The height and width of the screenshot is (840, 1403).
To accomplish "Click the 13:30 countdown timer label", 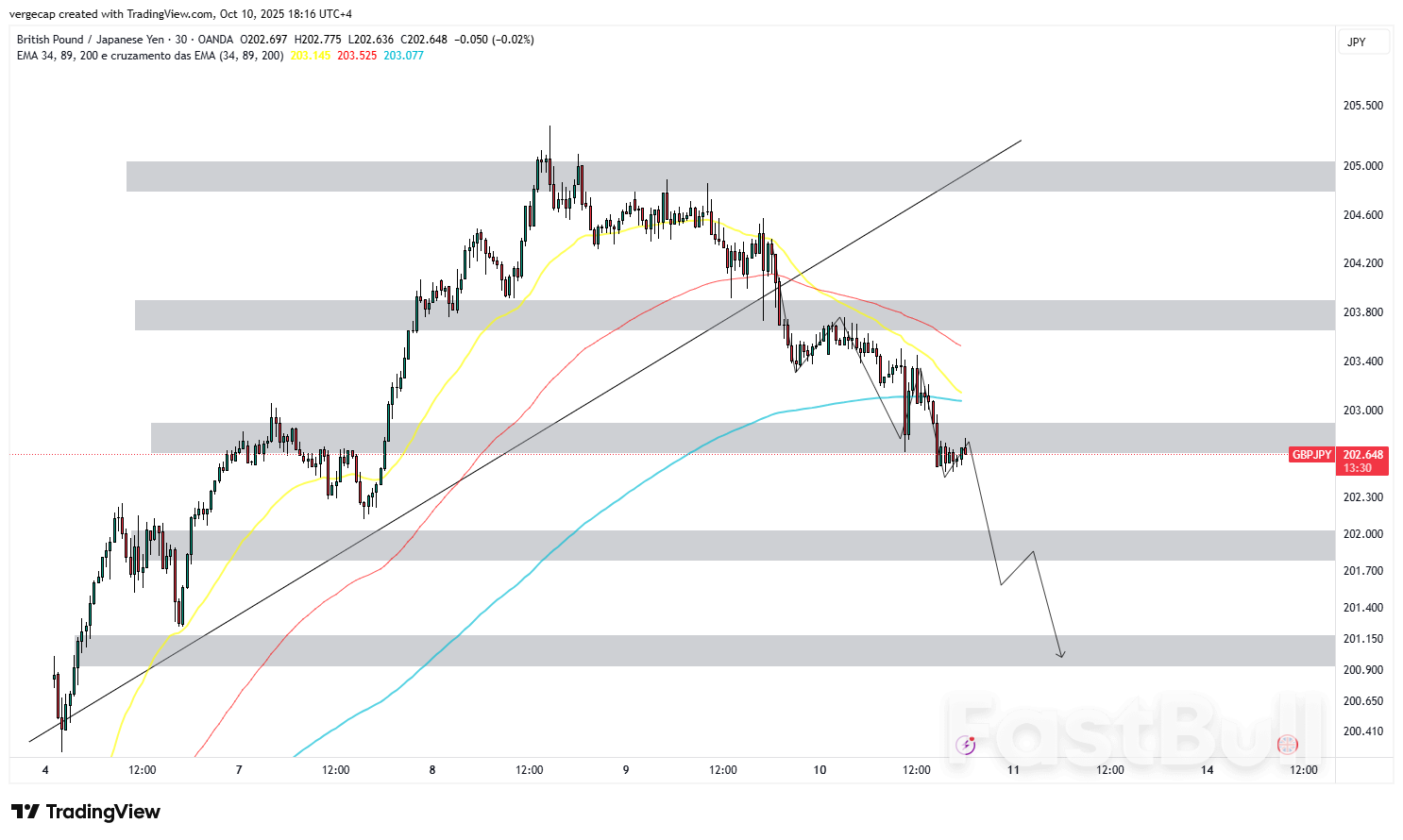I will (x=1358, y=468).
